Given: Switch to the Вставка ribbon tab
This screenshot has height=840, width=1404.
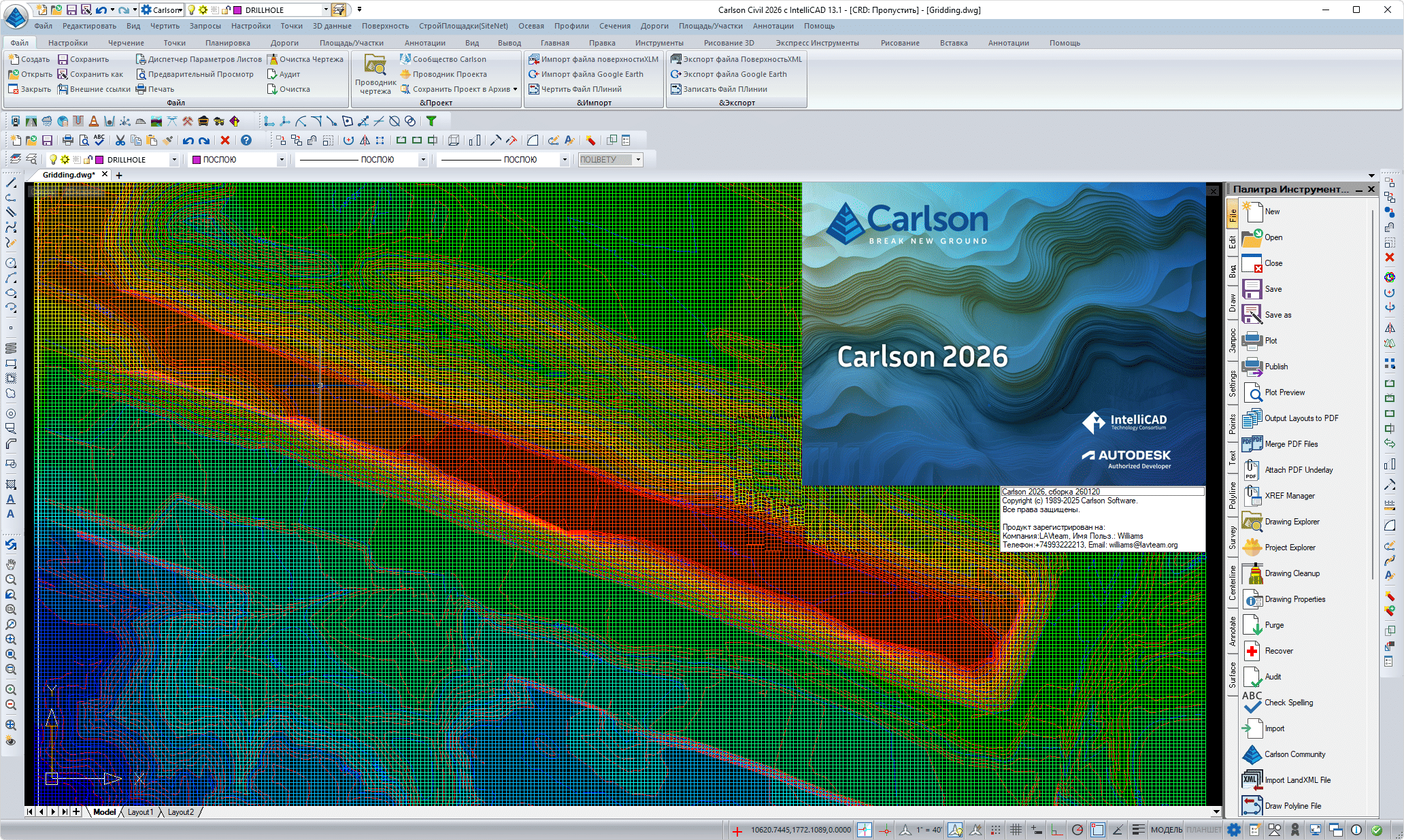Looking at the screenshot, I should (x=954, y=43).
